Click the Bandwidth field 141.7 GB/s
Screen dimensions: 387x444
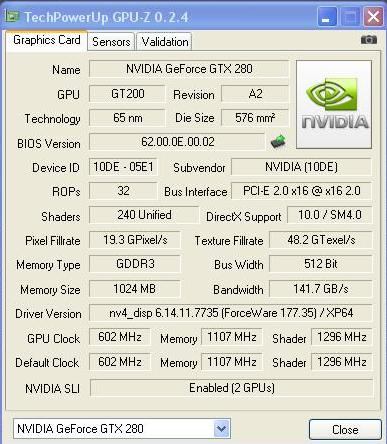coord(321,289)
